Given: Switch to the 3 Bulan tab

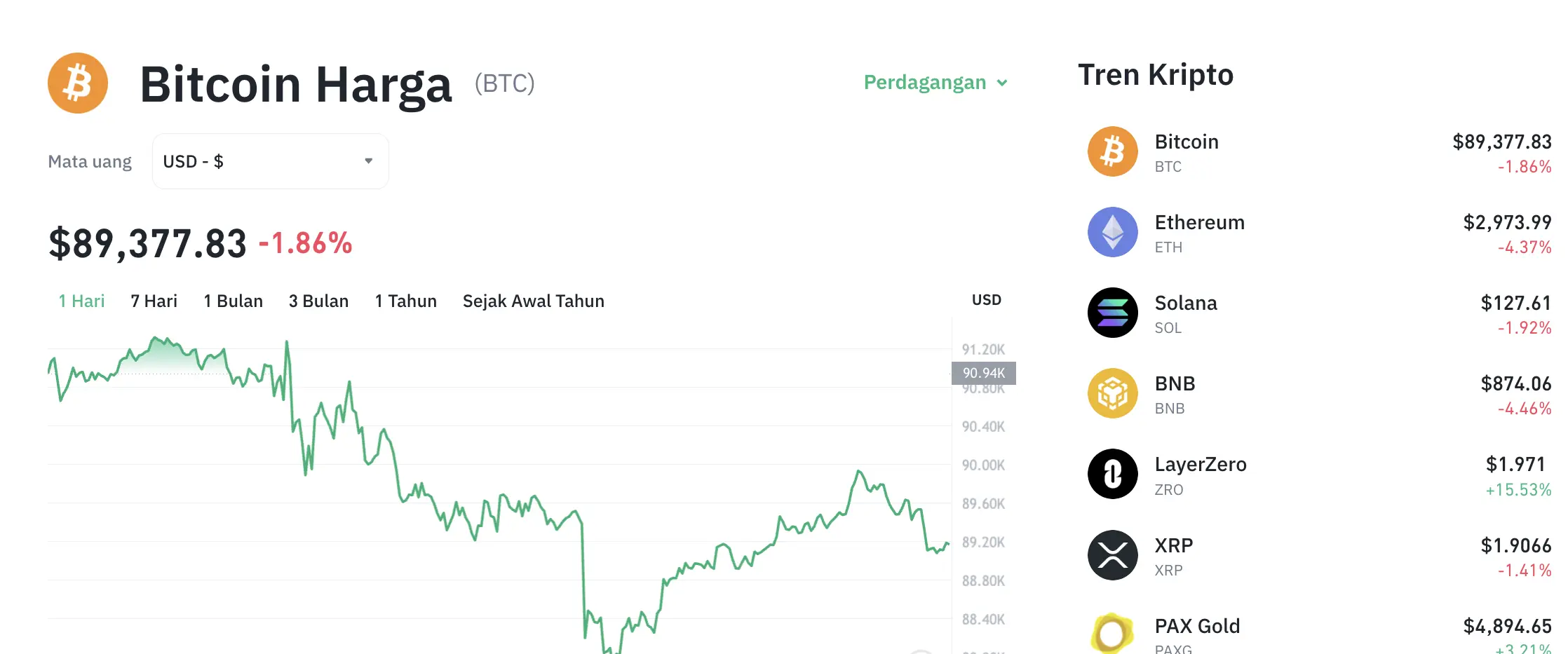Looking at the screenshot, I should click(x=319, y=301).
